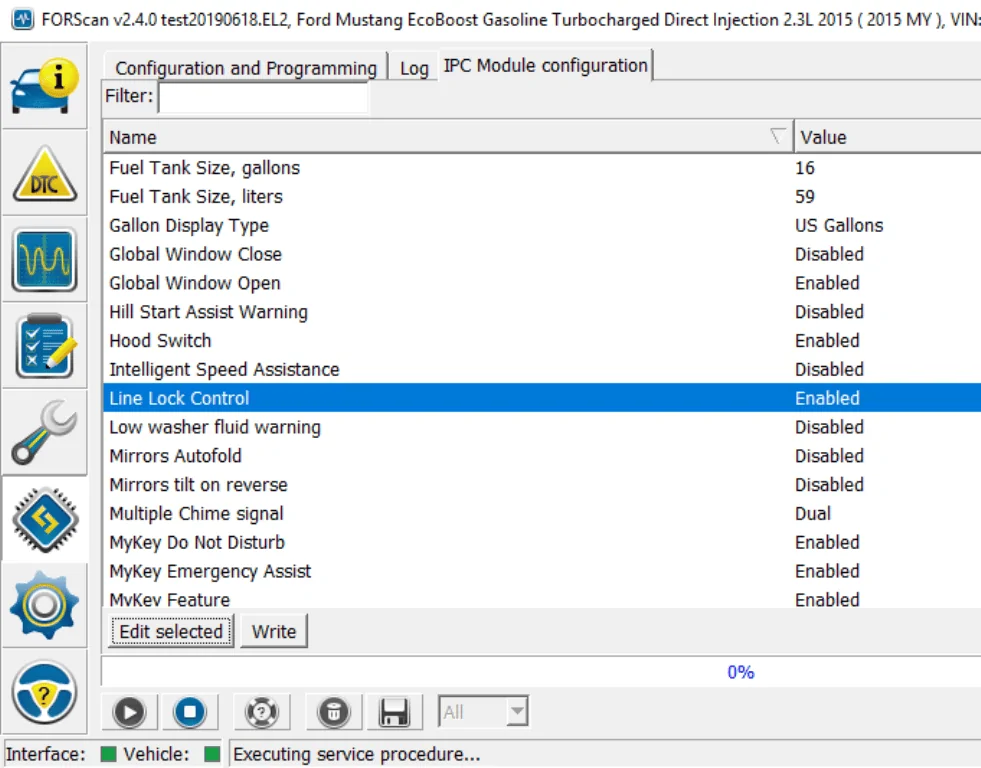Click the Name column sort arrow

point(777,136)
